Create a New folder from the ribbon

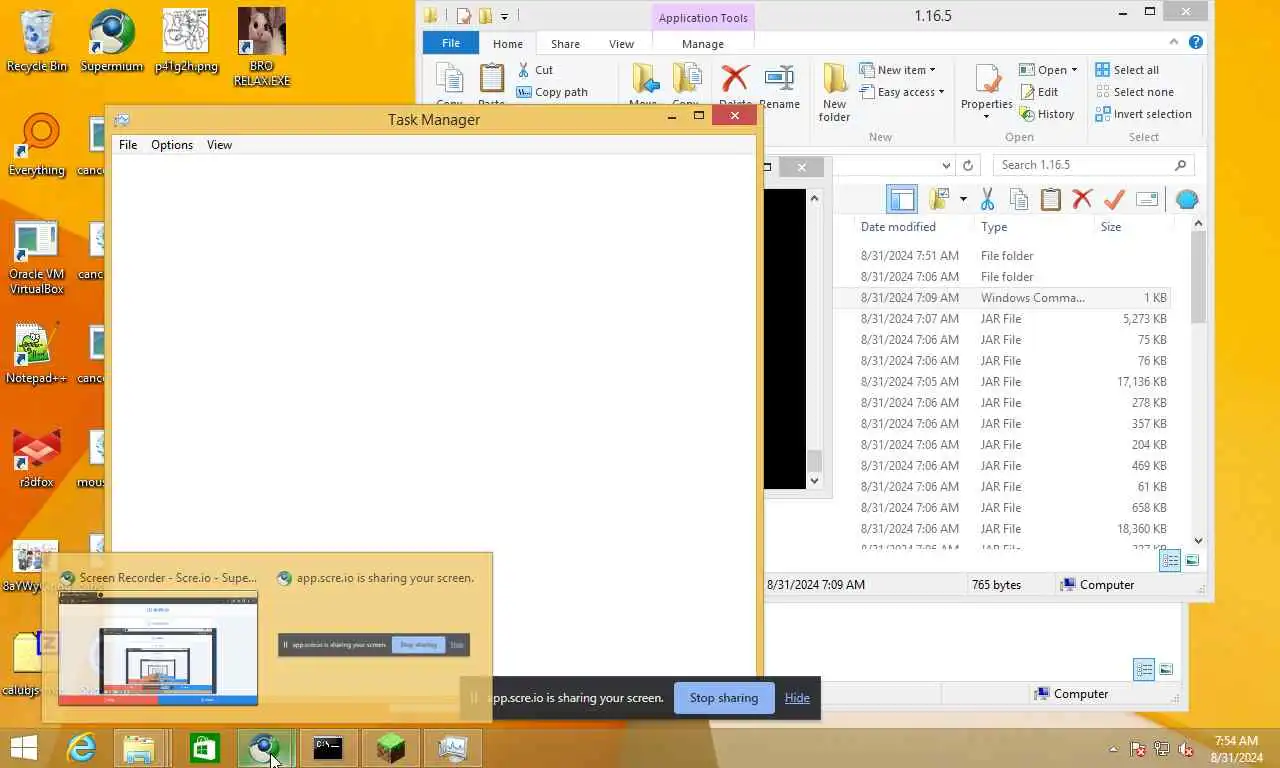[835, 92]
